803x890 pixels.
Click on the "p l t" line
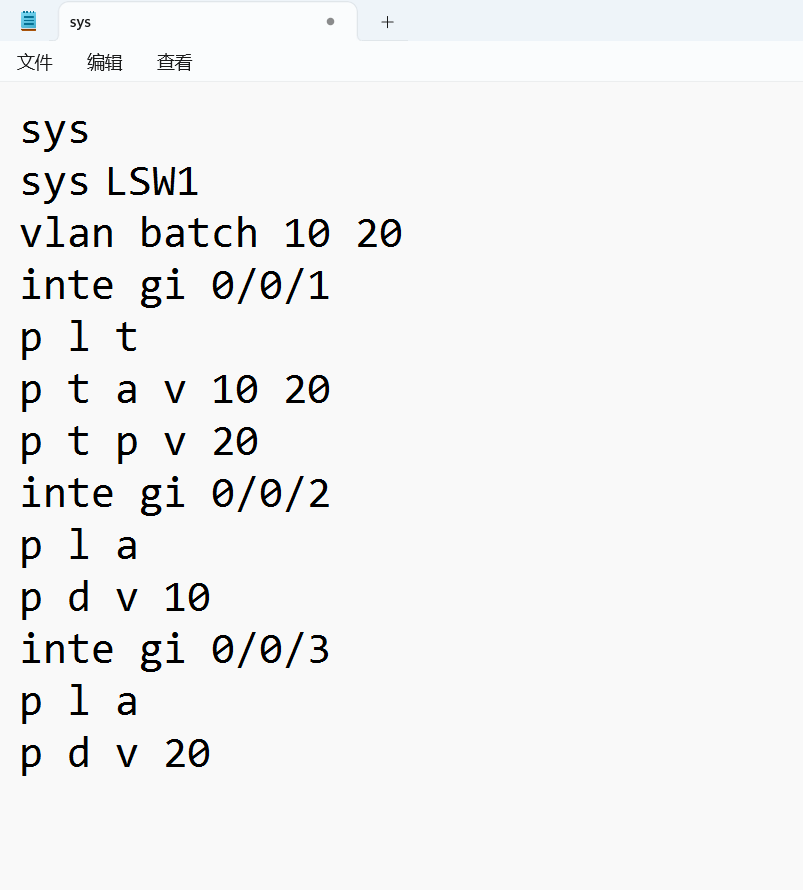point(79,339)
